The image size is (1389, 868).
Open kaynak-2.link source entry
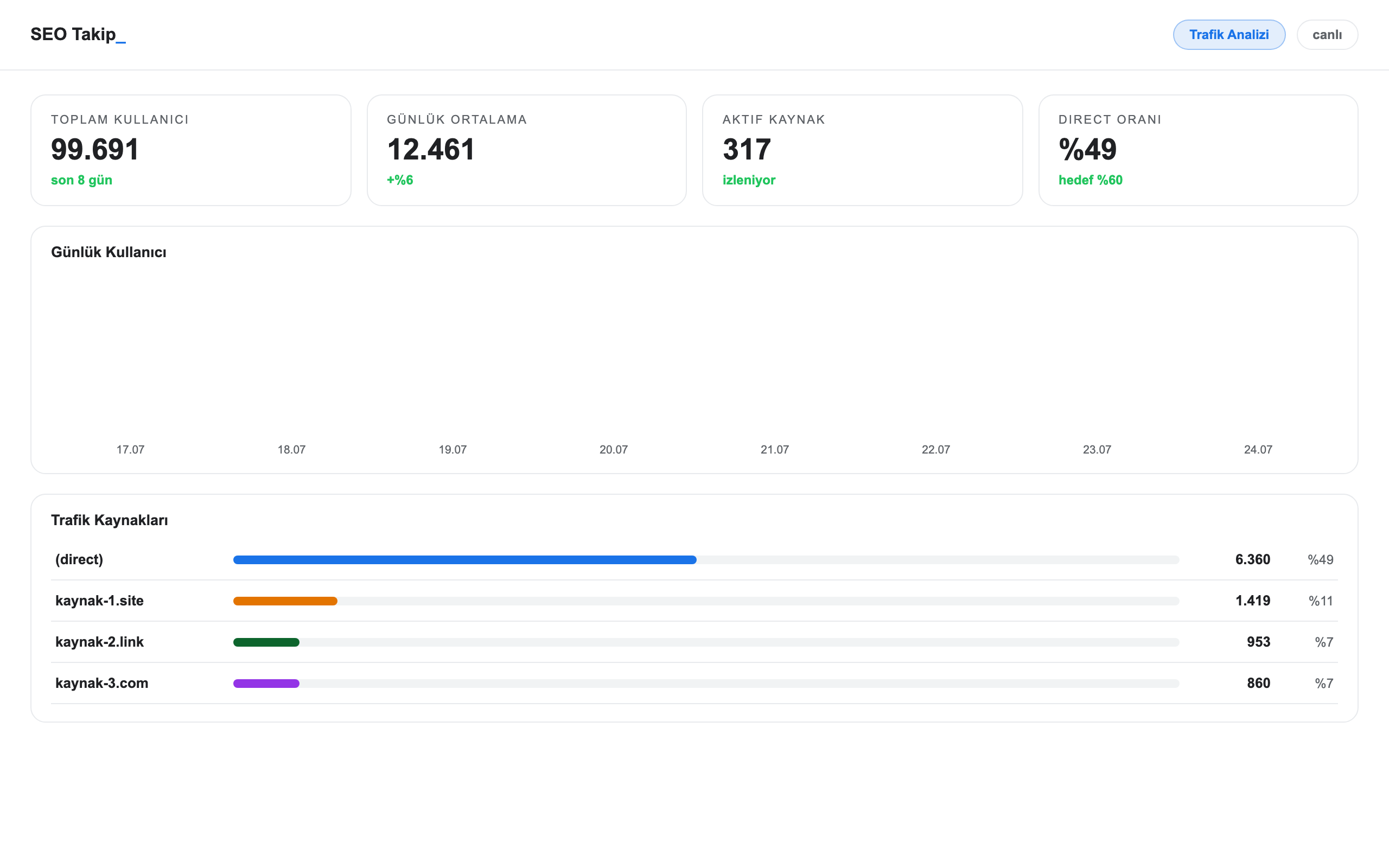point(694,642)
